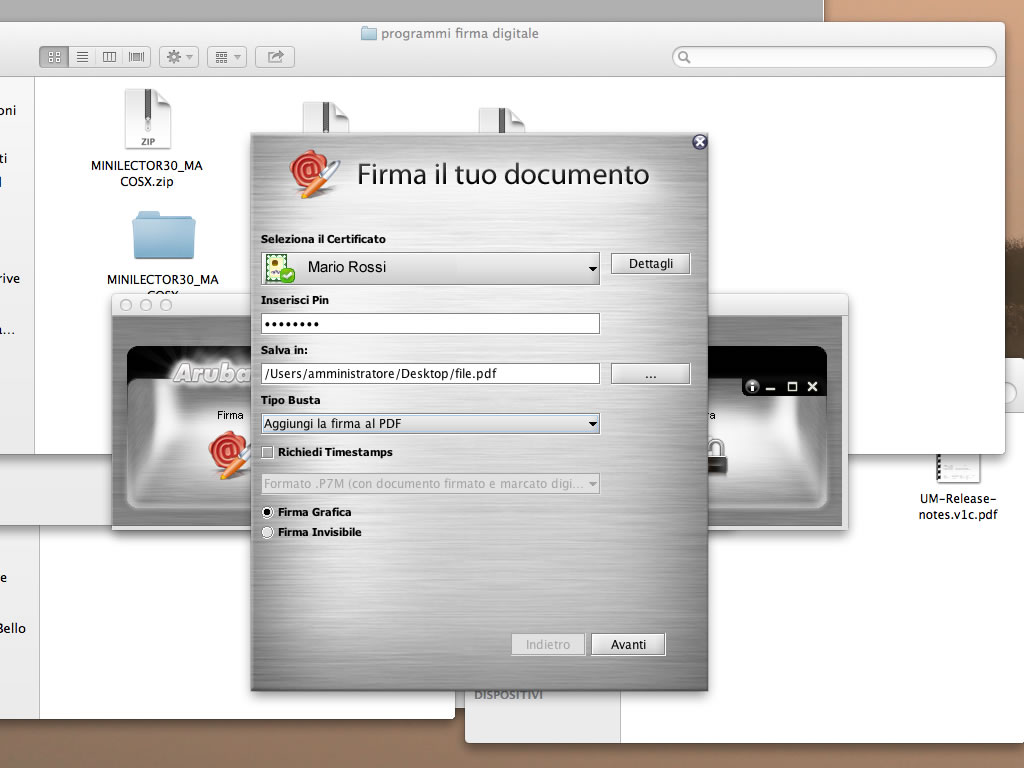The height and width of the screenshot is (768, 1024).
Task: Switch Finder to icon view
Action: [x=54, y=57]
